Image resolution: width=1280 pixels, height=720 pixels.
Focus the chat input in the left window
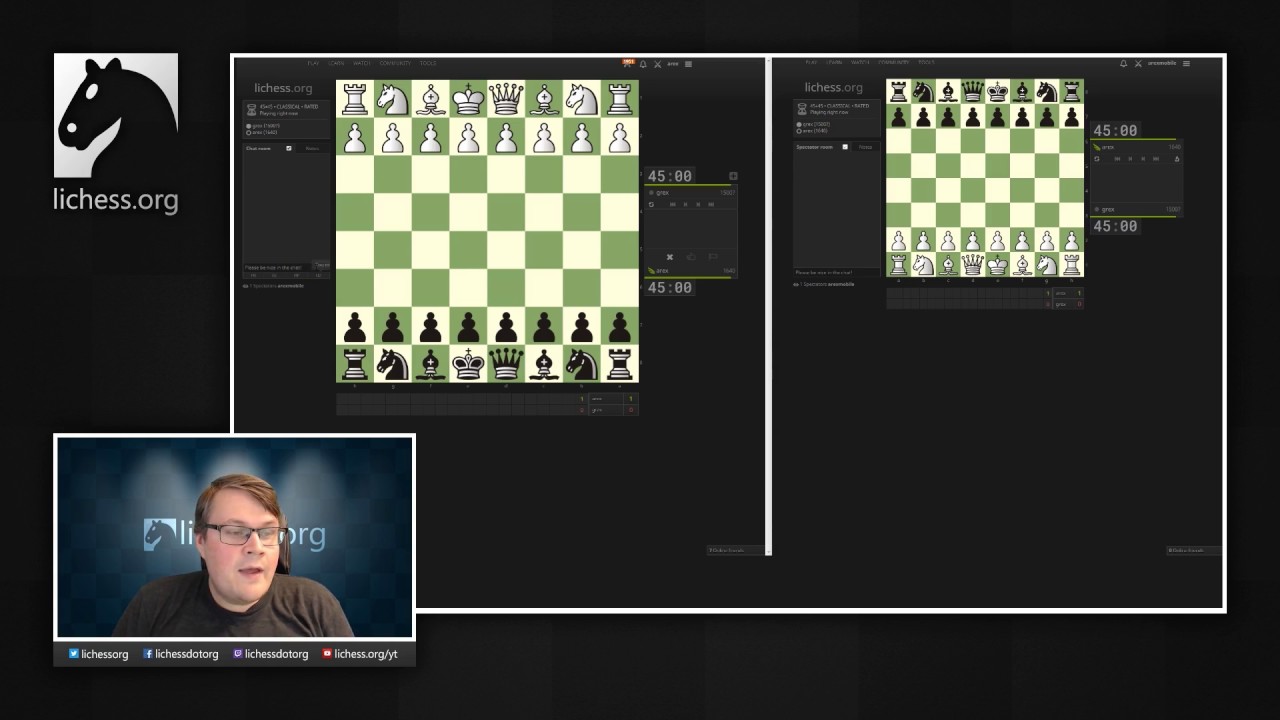coord(277,267)
